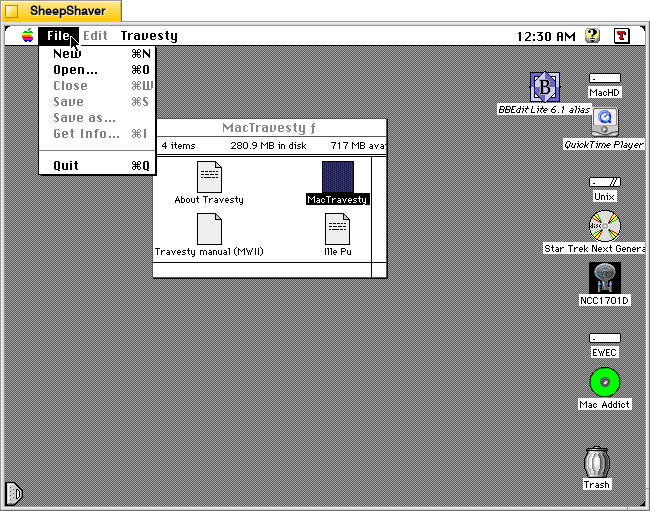This screenshot has height=511, width=650.
Task: Click the File menu title
Action: 58,36
